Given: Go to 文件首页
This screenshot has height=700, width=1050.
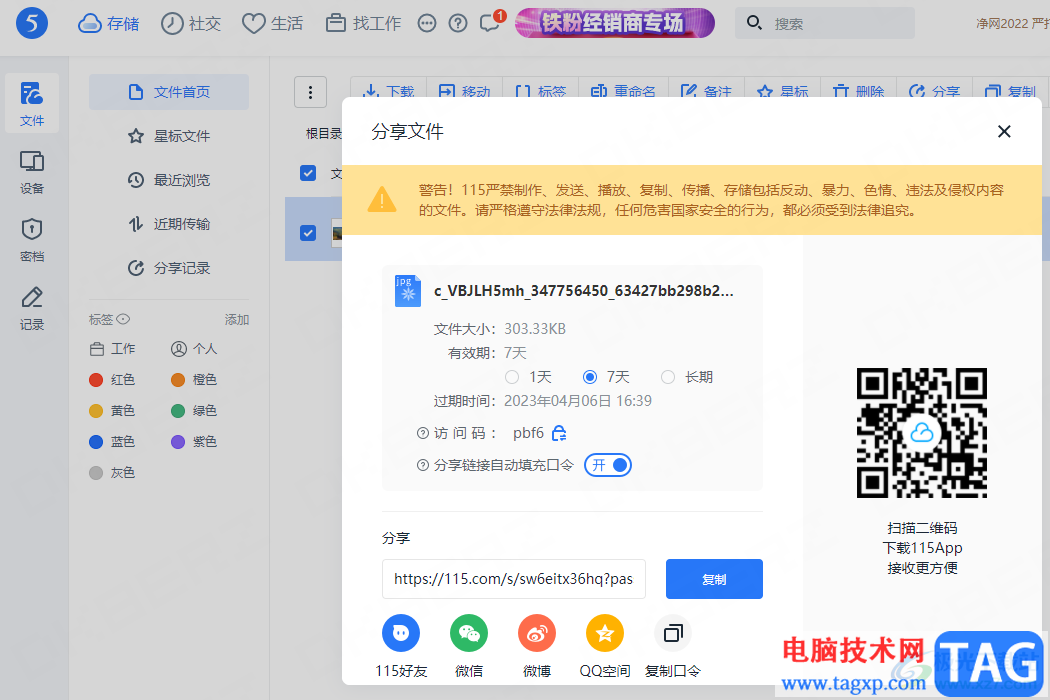Looking at the screenshot, I should click(169, 92).
